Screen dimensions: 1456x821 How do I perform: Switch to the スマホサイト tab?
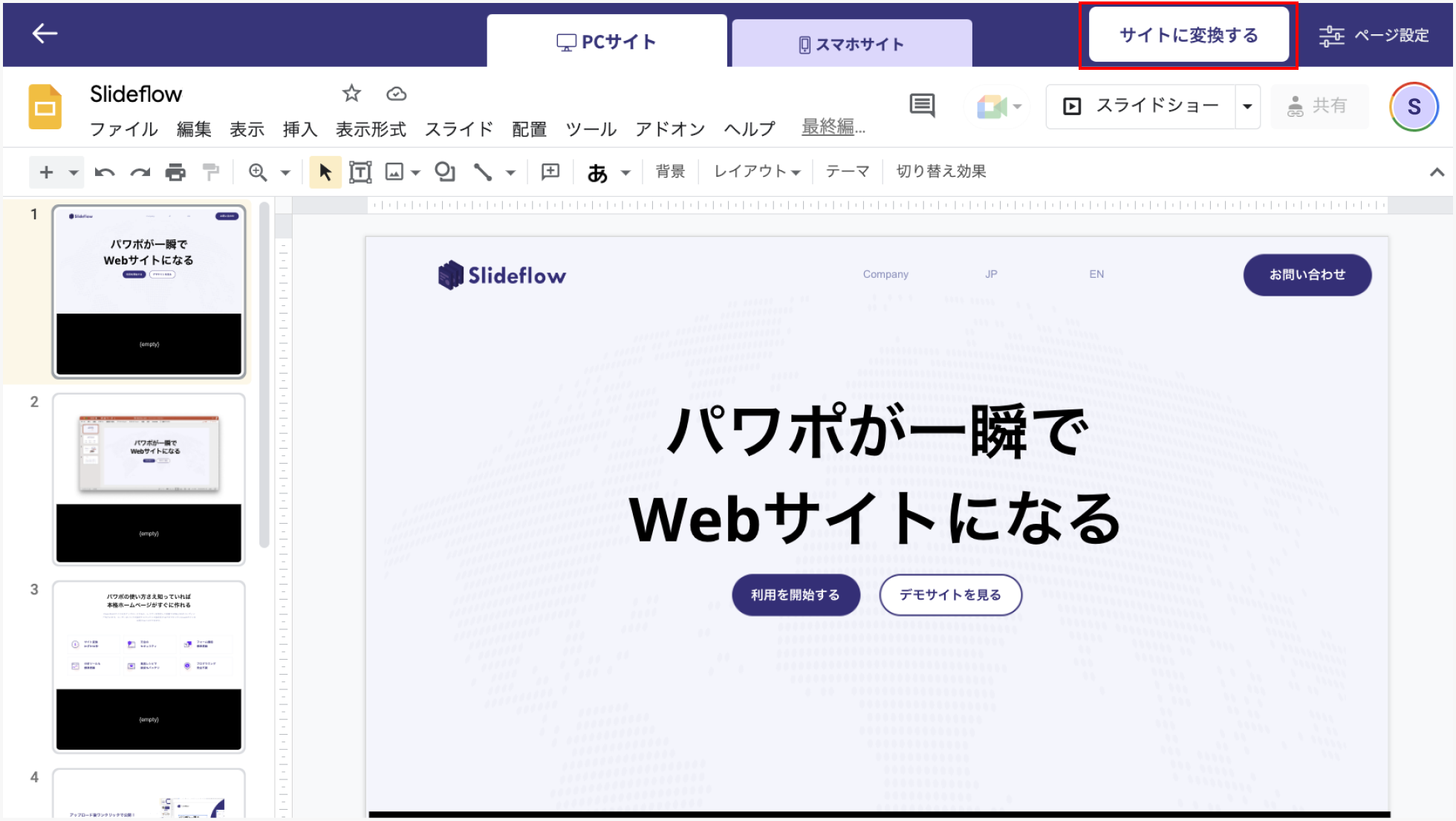click(x=851, y=44)
